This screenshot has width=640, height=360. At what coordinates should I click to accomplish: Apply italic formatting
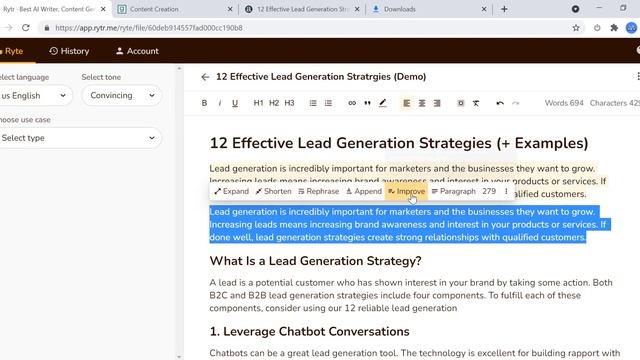click(220, 103)
